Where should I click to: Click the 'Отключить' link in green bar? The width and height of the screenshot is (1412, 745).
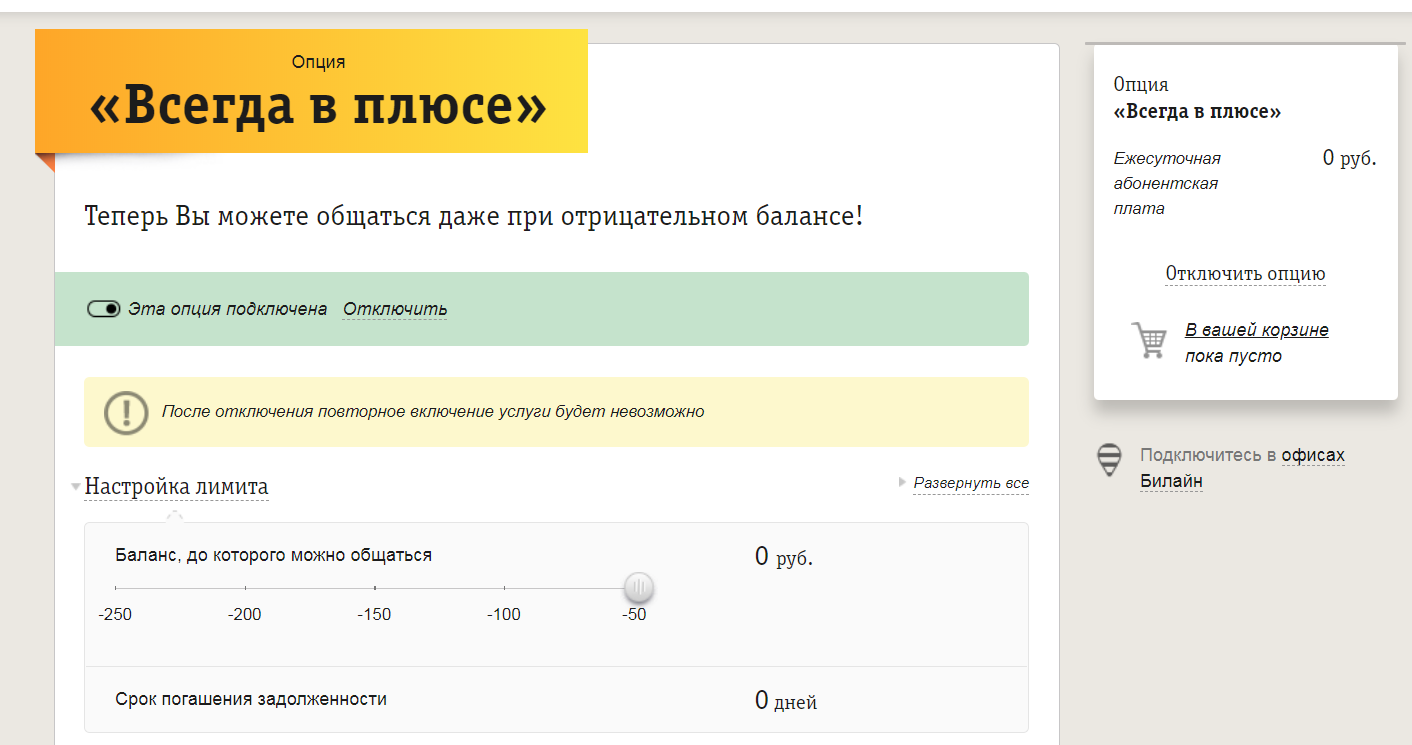pos(395,309)
